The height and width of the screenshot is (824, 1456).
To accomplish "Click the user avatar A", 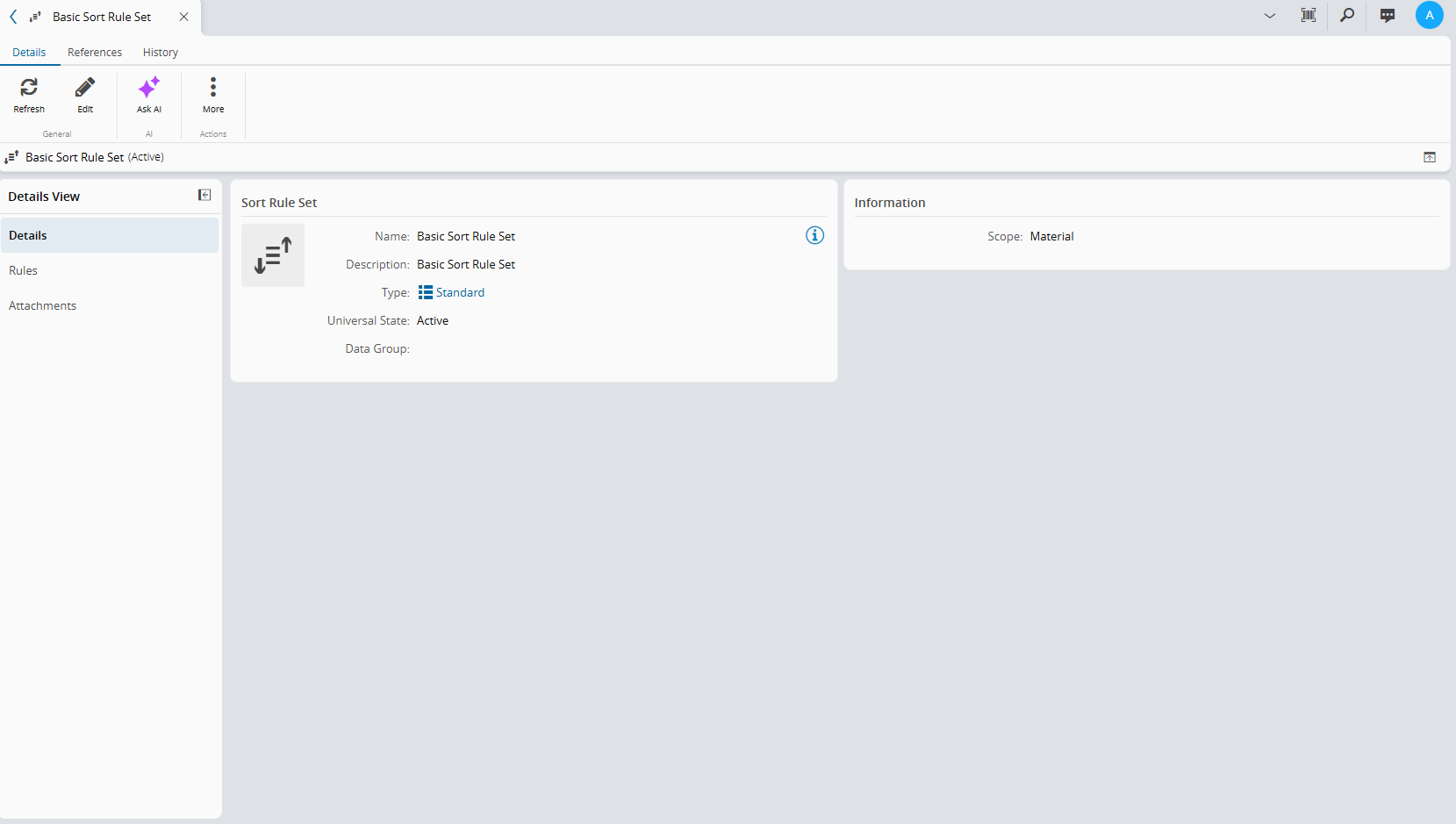I will (1430, 15).
